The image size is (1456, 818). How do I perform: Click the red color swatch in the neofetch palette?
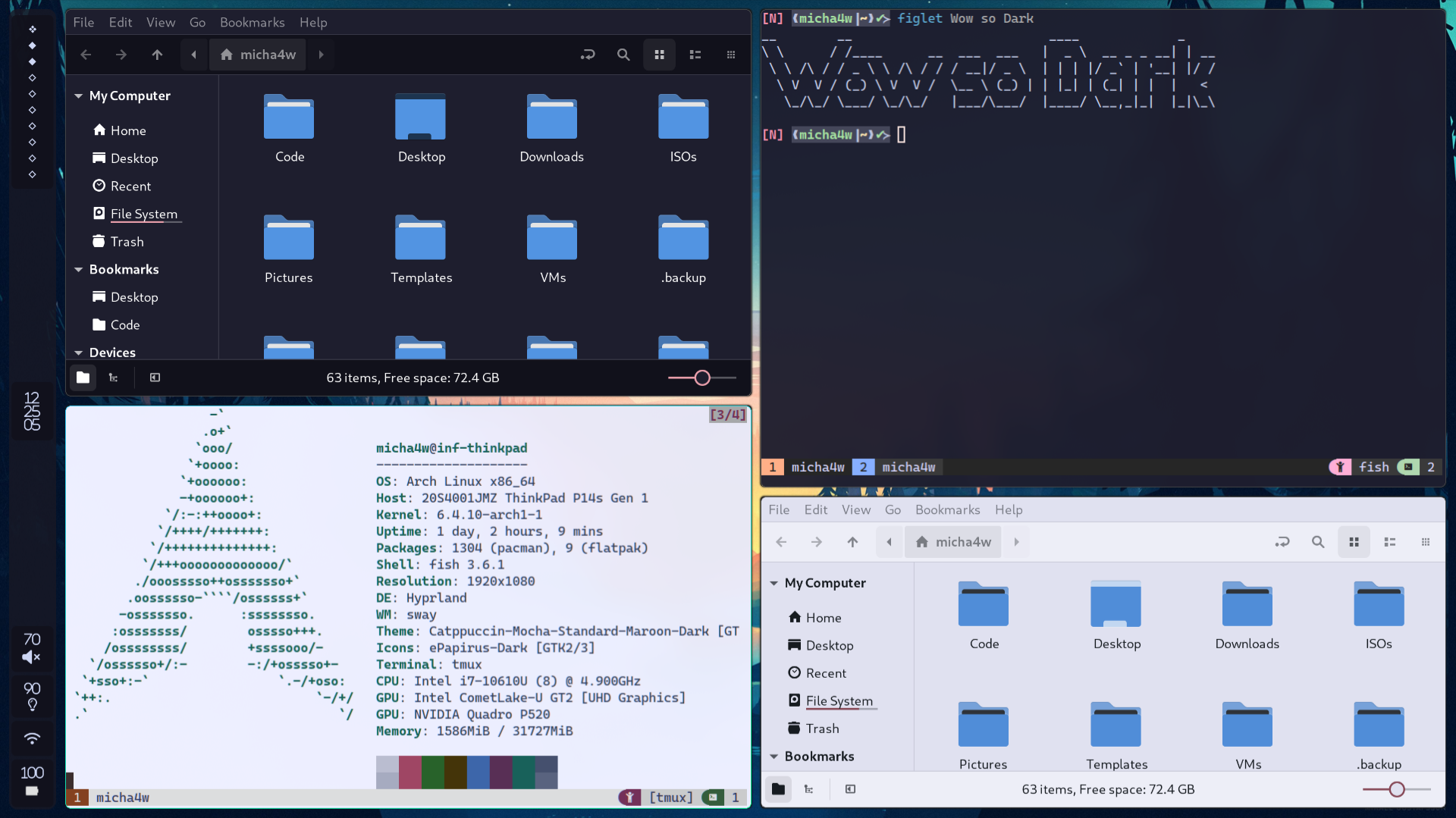[409, 772]
